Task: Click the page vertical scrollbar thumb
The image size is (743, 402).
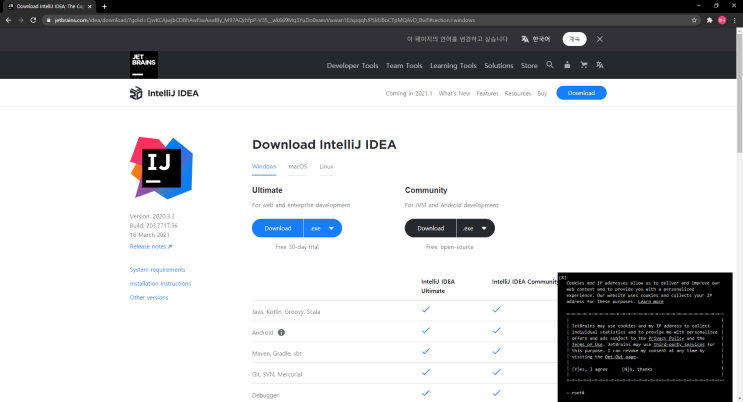Action: pyautogui.click(x=739, y=92)
